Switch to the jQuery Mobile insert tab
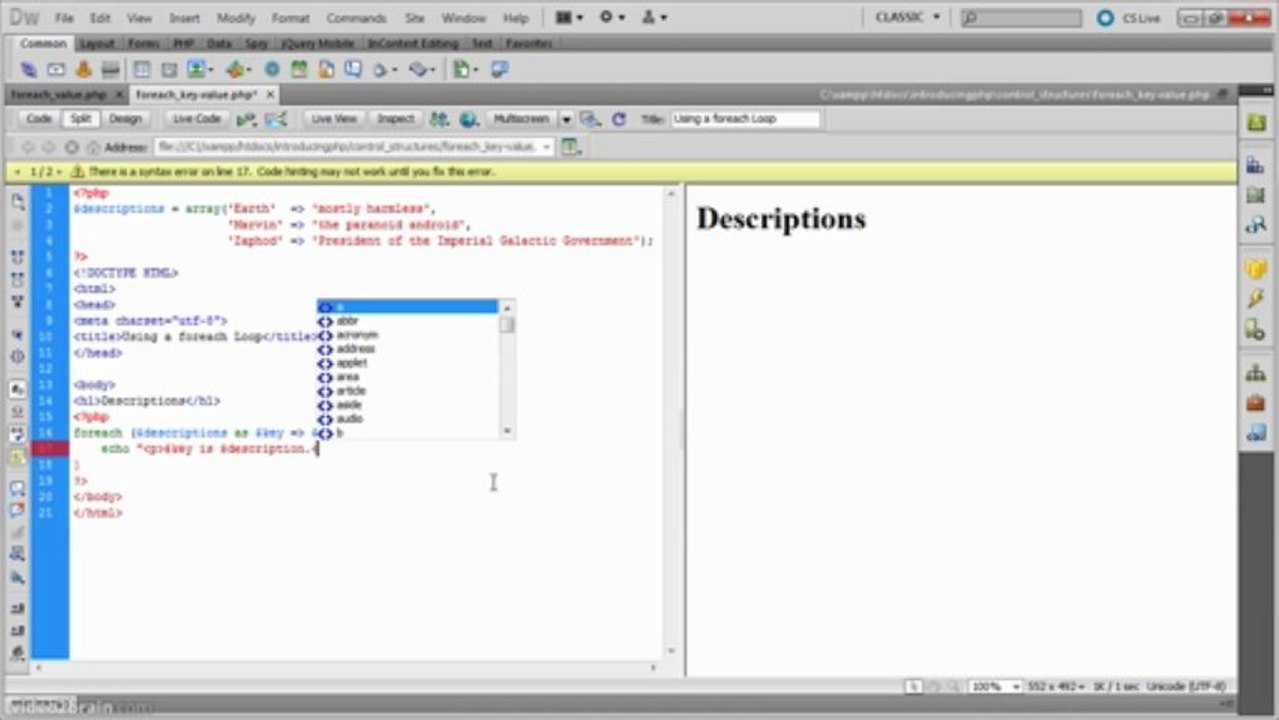 point(318,44)
